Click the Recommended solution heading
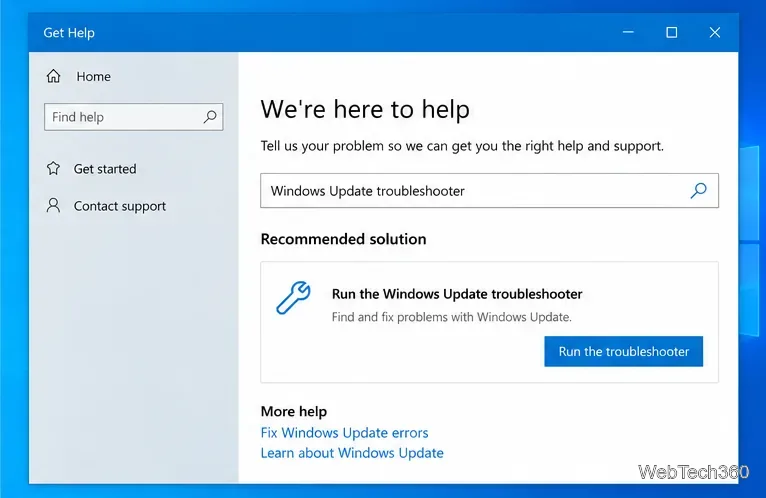The image size is (766, 498). (343, 239)
